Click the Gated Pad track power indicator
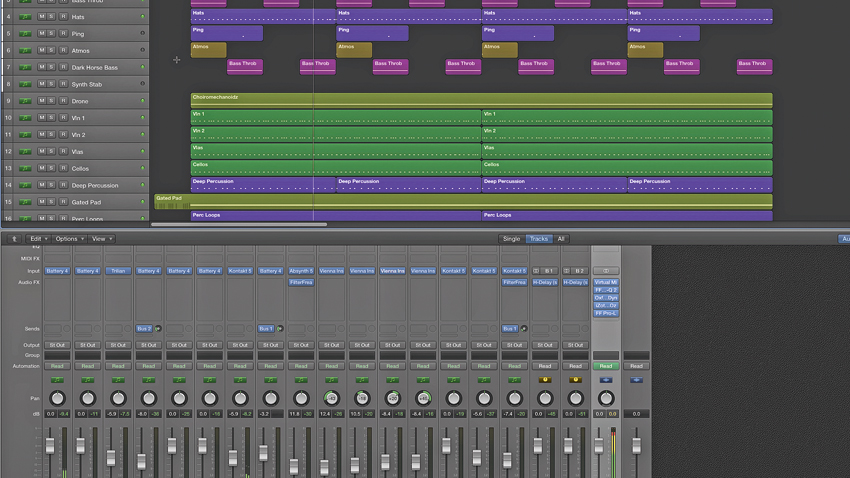This screenshot has height=478, width=850. [143, 202]
